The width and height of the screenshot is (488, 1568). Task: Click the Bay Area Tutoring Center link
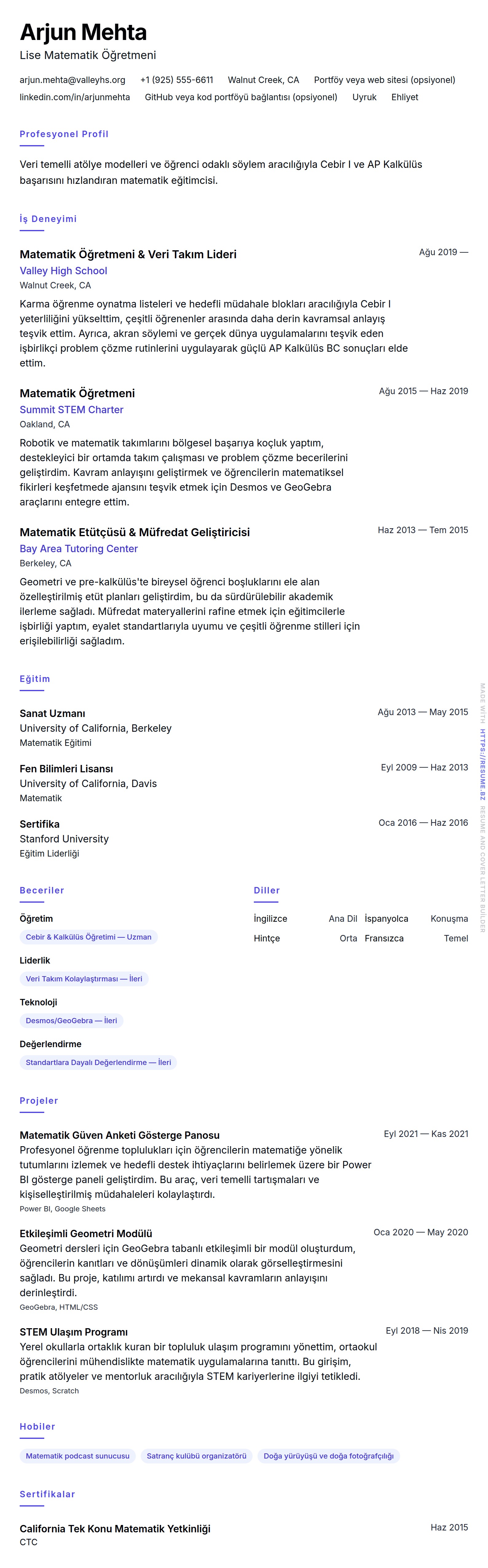(x=78, y=548)
